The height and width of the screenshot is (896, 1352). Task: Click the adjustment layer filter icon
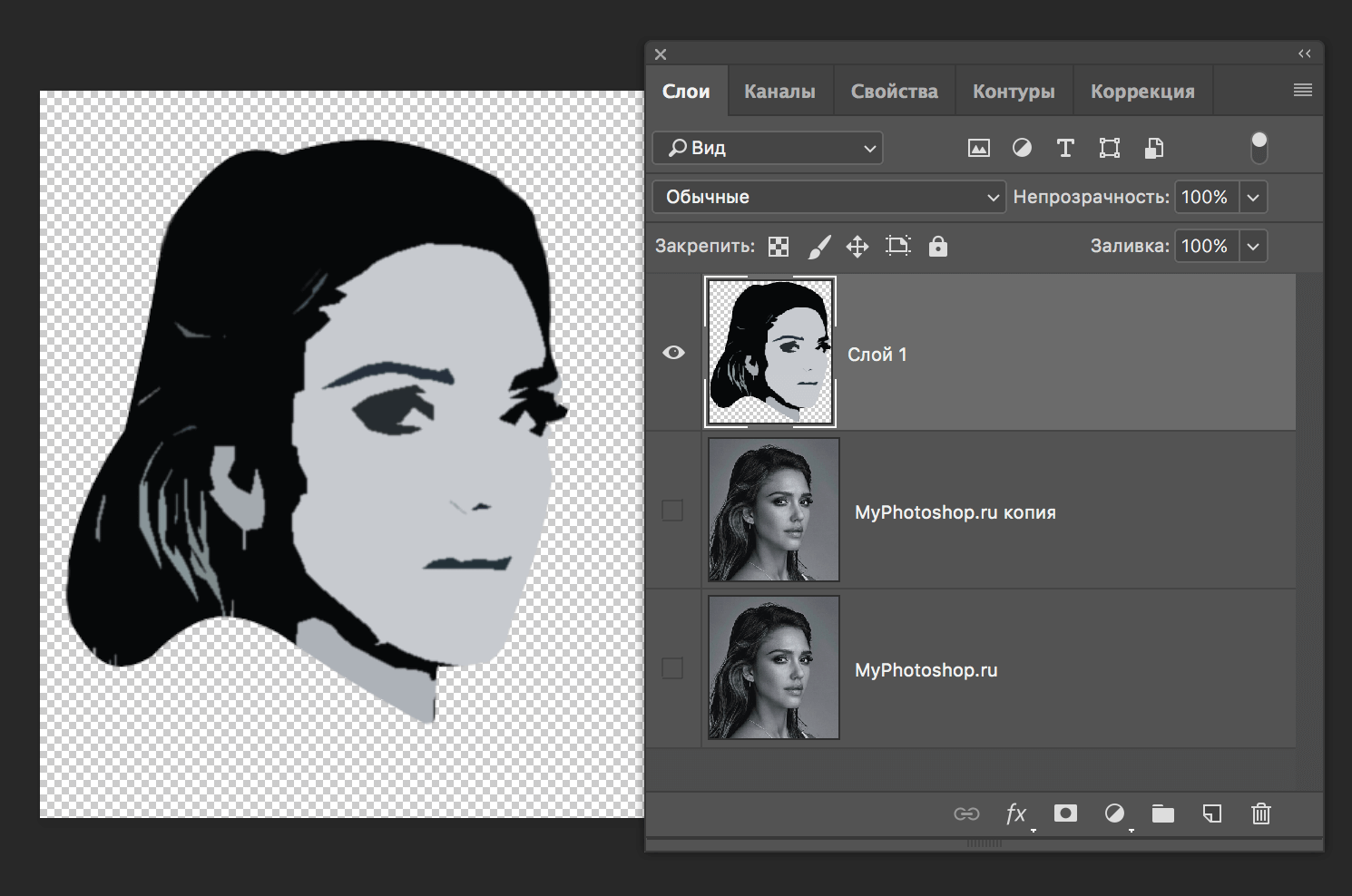tap(1022, 149)
